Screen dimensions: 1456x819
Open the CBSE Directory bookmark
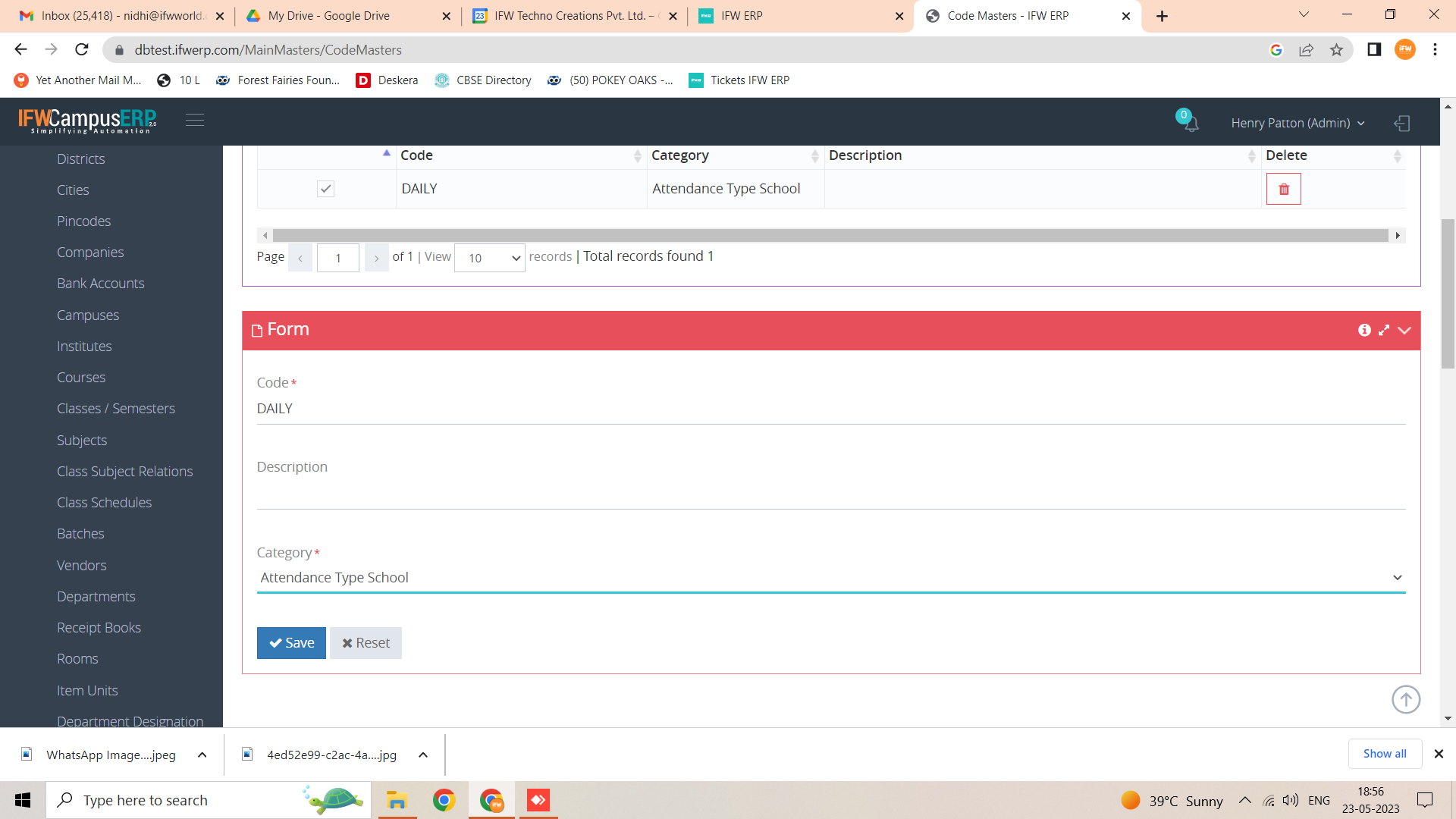[483, 80]
